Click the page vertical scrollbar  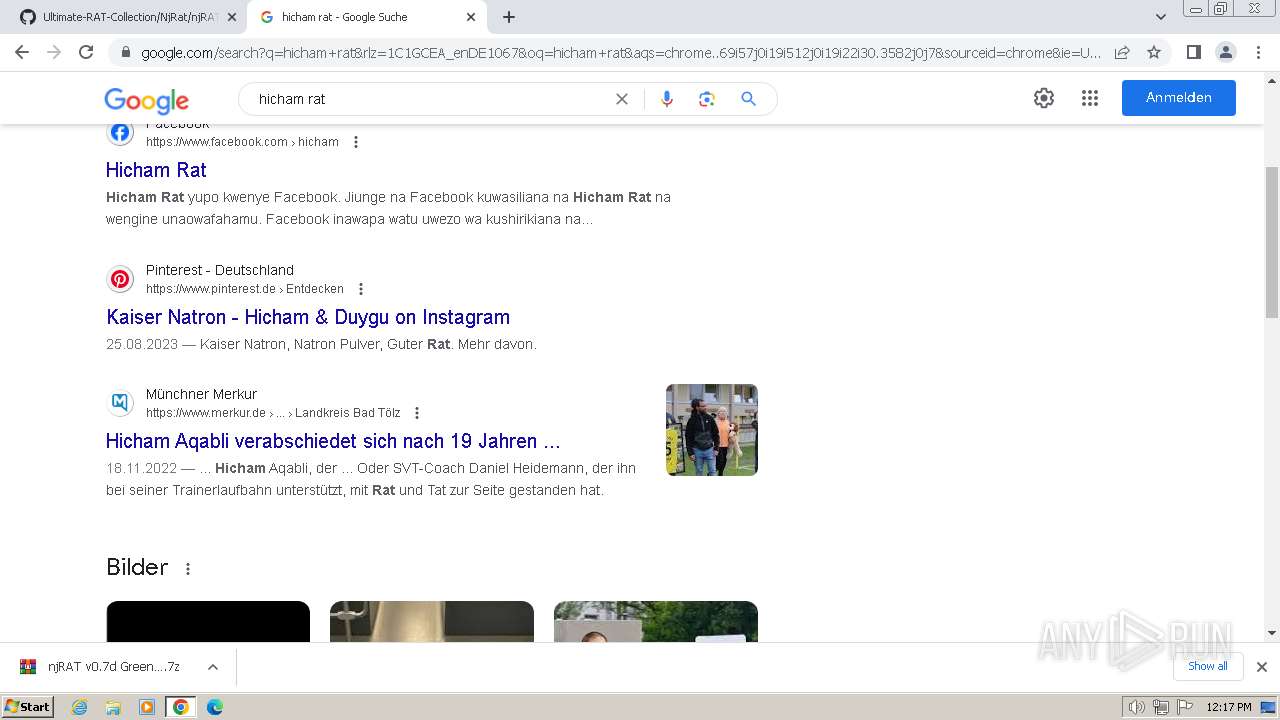1272,243
